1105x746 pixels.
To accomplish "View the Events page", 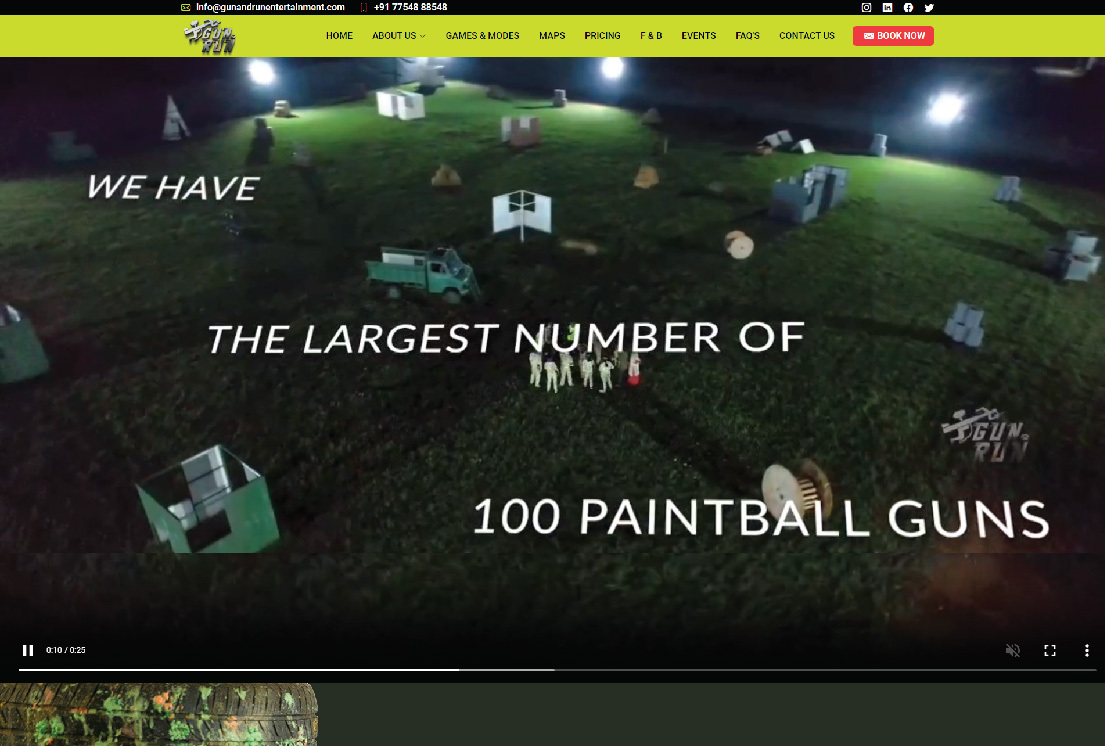I will click(x=698, y=36).
